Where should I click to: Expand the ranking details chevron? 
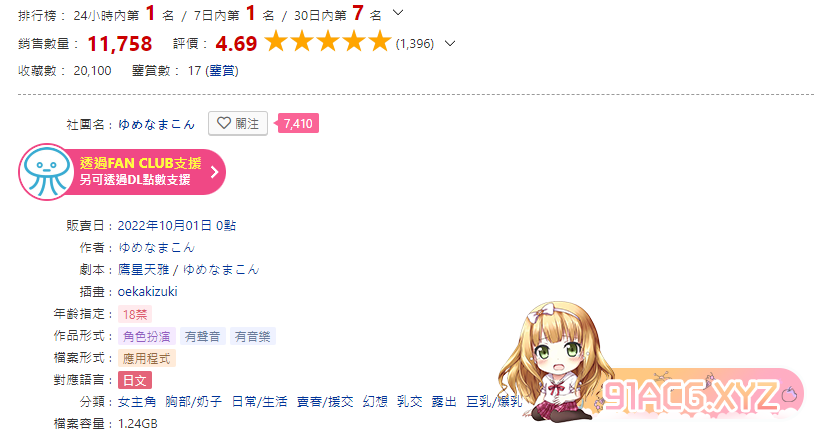tap(398, 13)
